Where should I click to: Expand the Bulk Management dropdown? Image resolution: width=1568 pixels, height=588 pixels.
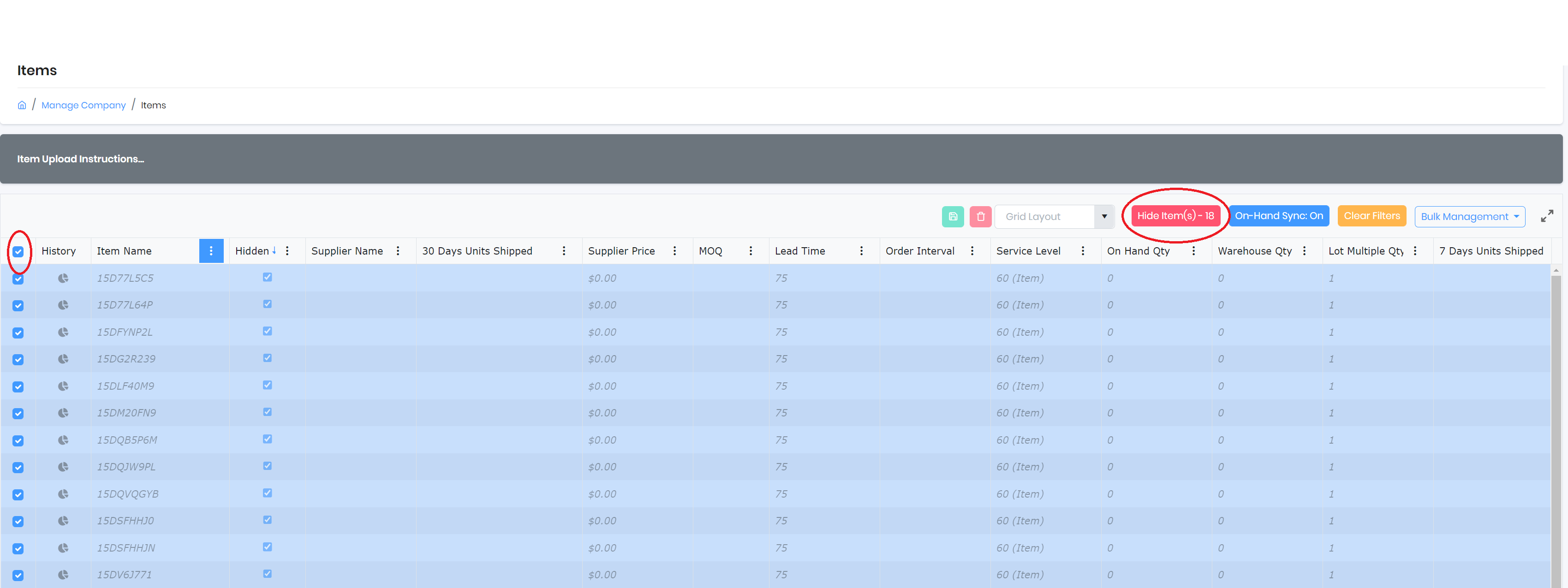pyautogui.click(x=1469, y=217)
